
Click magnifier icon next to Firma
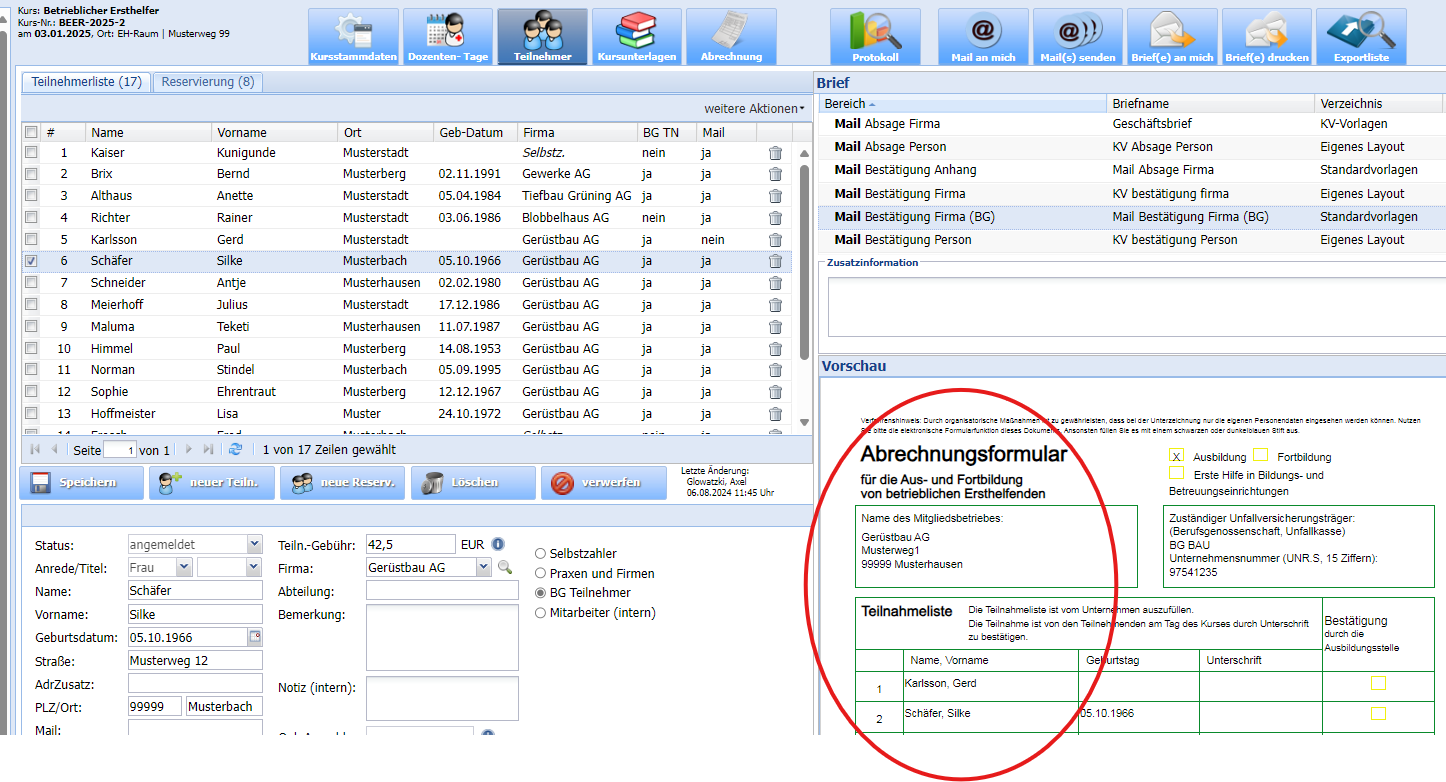click(505, 567)
